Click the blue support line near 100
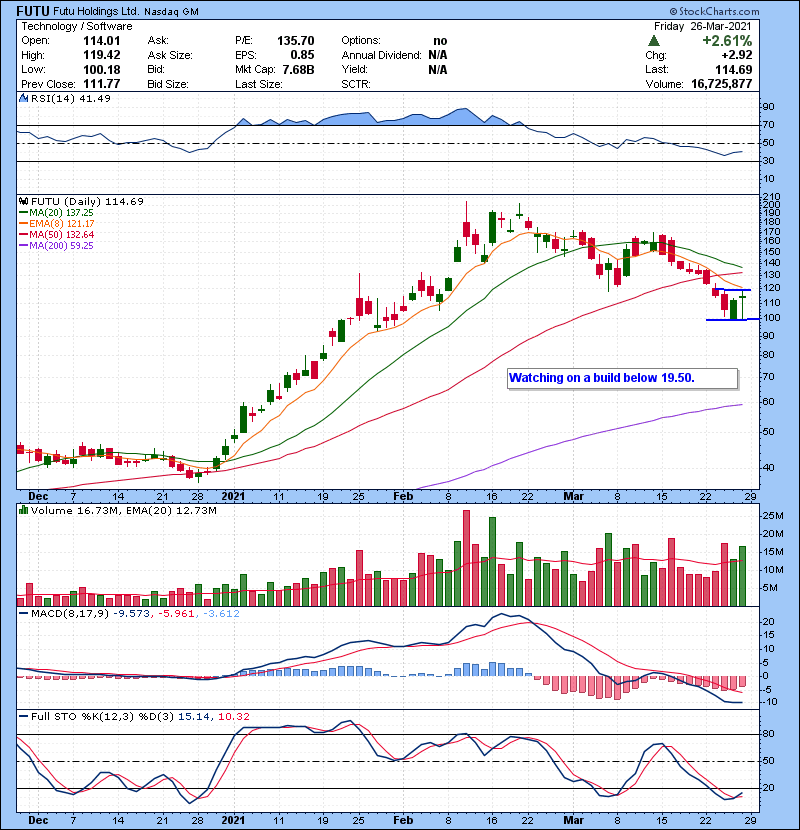 (733, 319)
